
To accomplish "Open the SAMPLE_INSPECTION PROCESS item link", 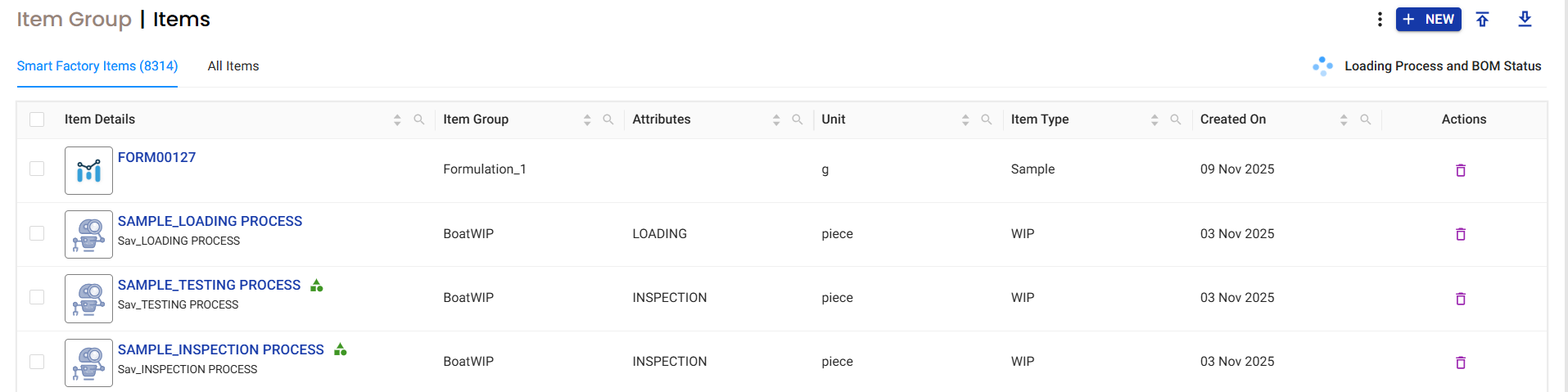I will (221, 349).
